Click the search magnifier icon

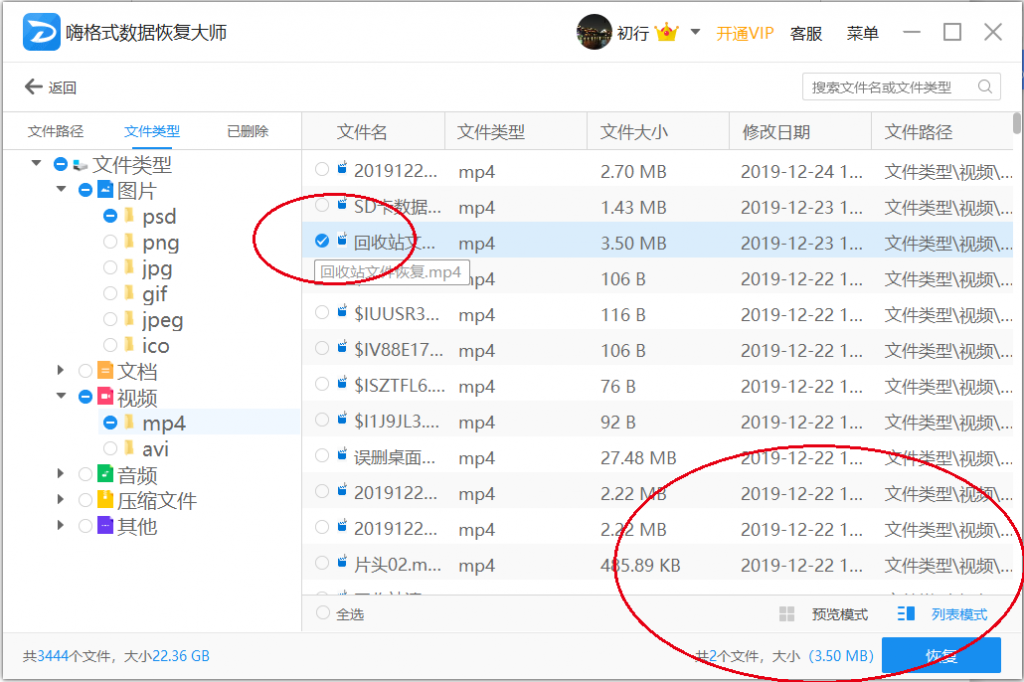[985, 86]
